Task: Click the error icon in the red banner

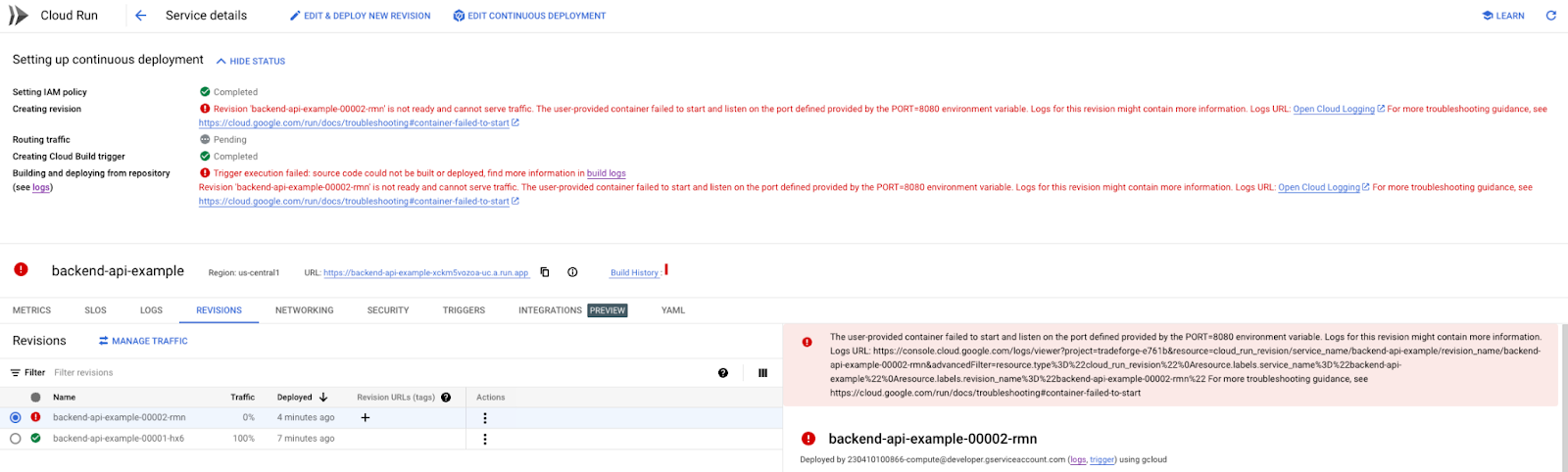Action: (x=808, y=343)
